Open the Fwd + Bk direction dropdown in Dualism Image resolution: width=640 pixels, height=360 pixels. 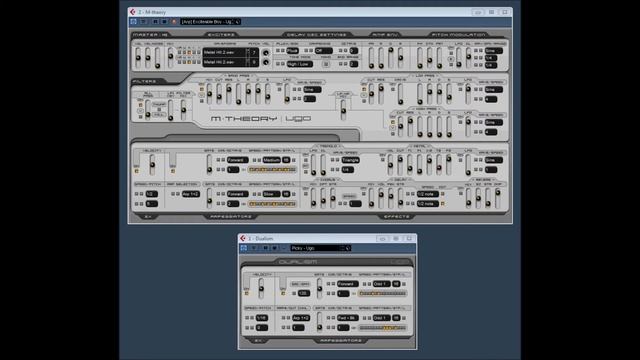click(348, 318)
